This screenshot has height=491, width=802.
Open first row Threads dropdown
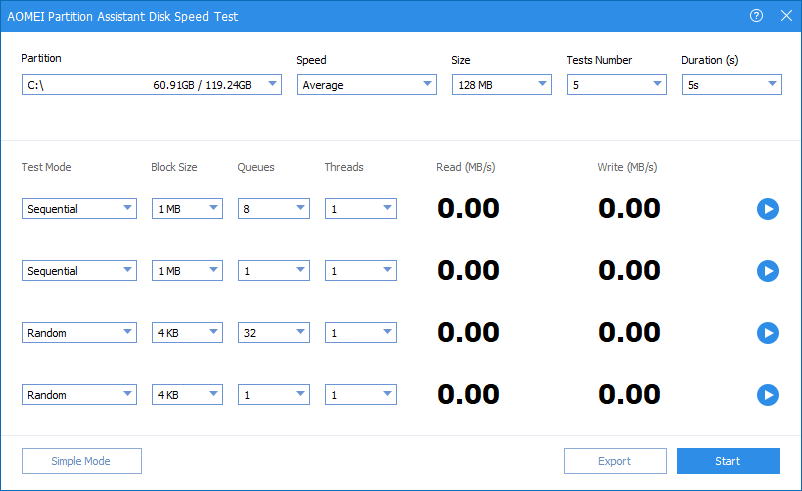pos(361,209)
